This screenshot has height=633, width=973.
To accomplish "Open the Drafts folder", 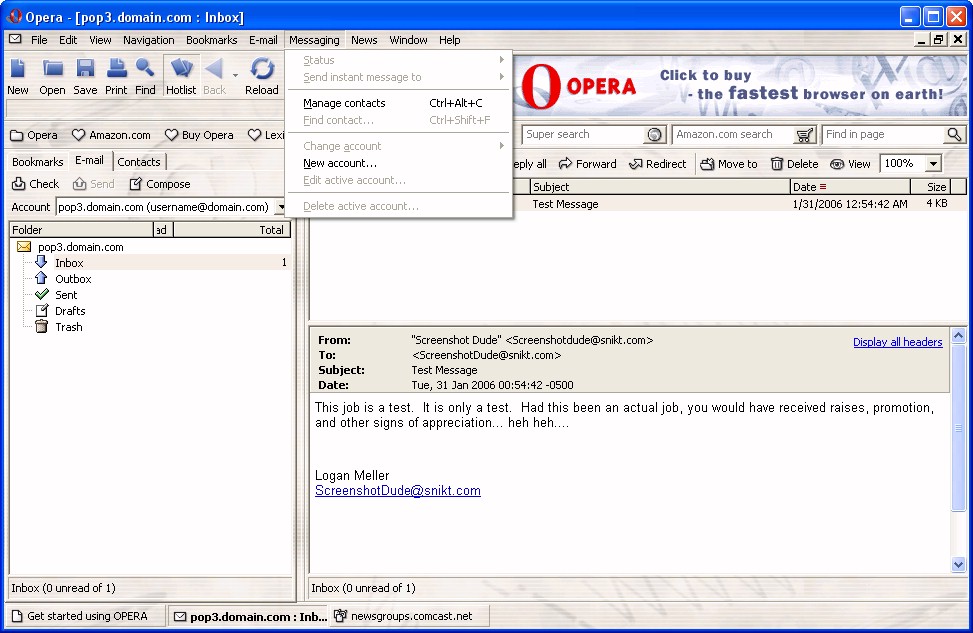I will click(70, 311).
